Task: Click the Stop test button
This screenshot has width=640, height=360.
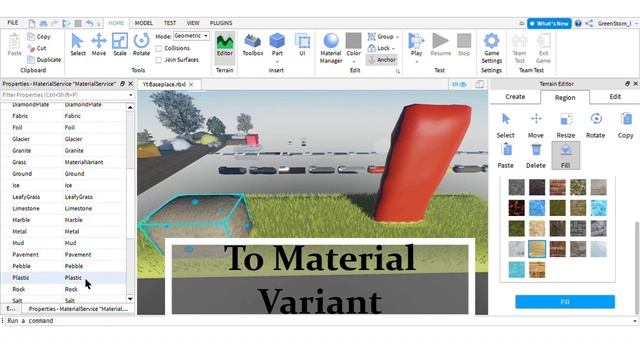Action: click(464, 45)
